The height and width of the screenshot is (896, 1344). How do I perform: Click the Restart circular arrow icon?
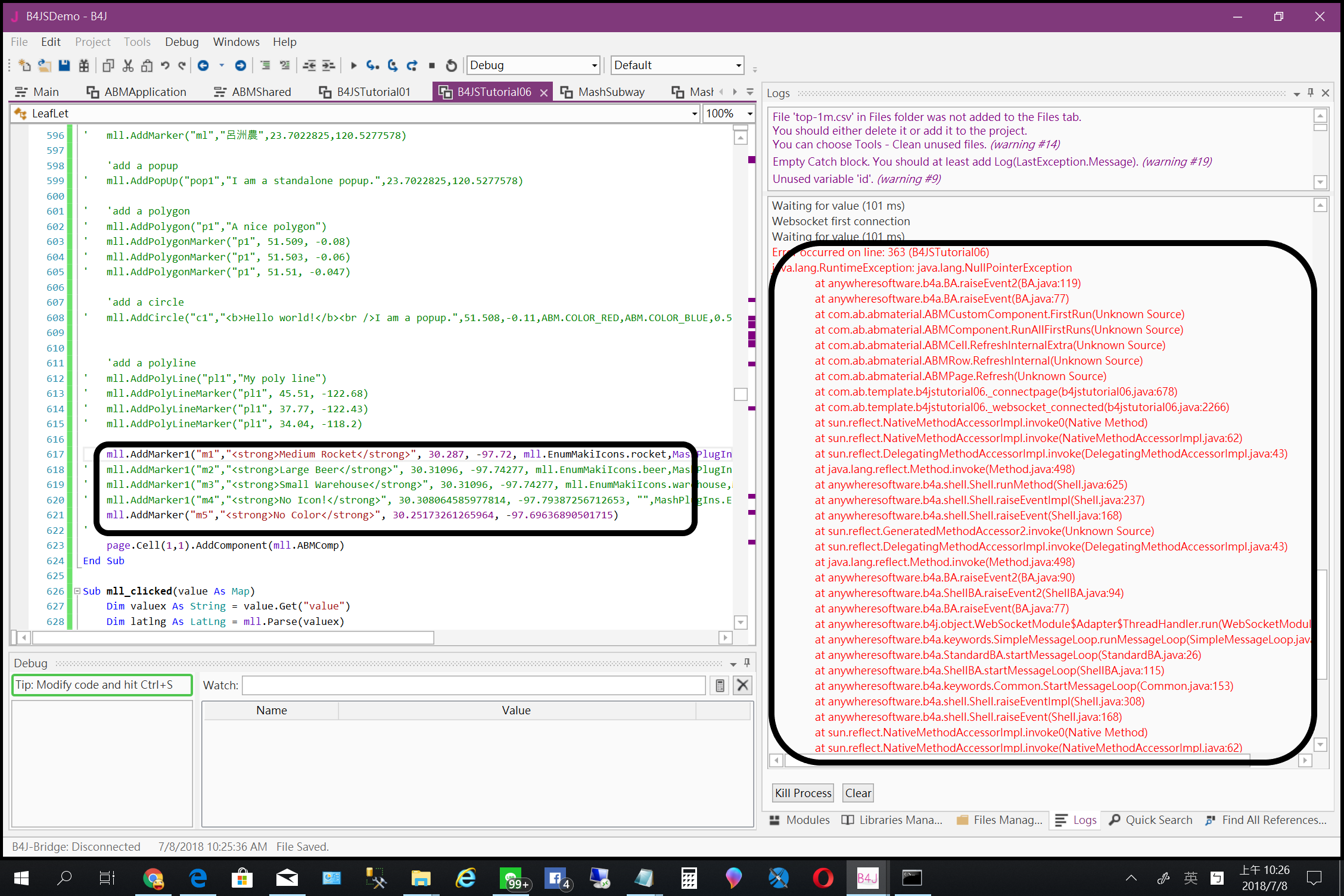click(x=452, y=66)
